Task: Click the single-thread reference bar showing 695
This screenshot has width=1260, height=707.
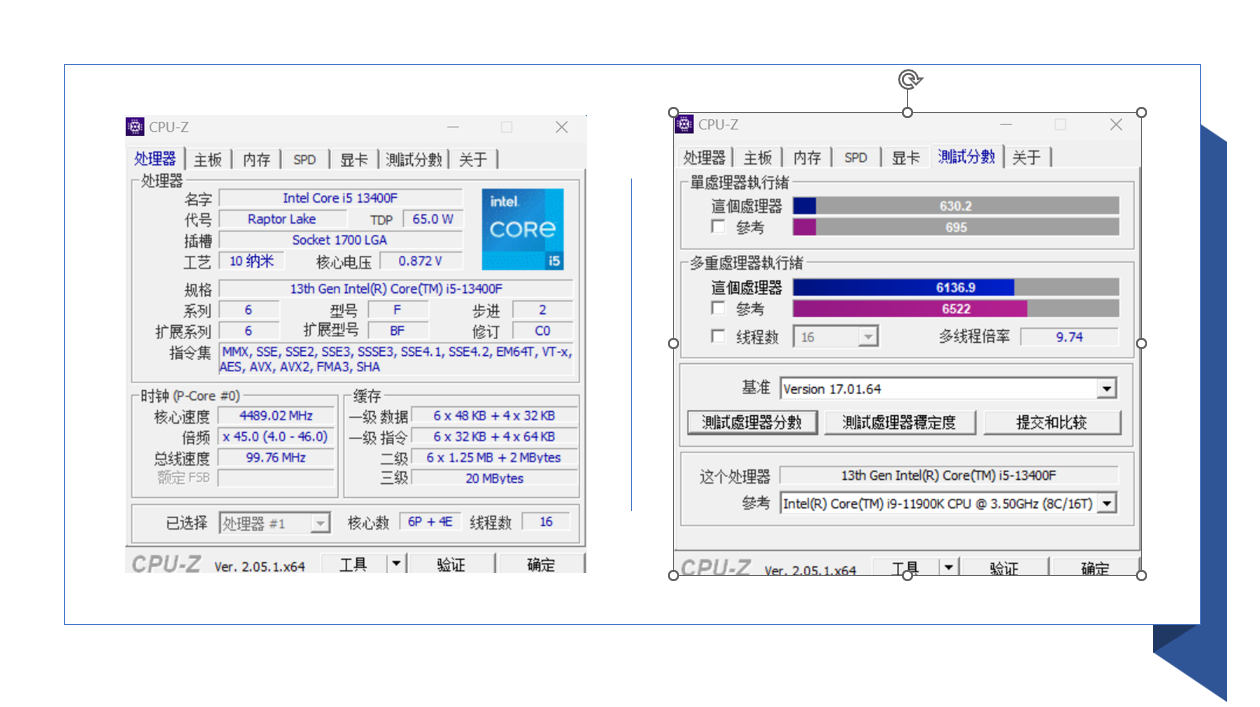Action: 956,227
